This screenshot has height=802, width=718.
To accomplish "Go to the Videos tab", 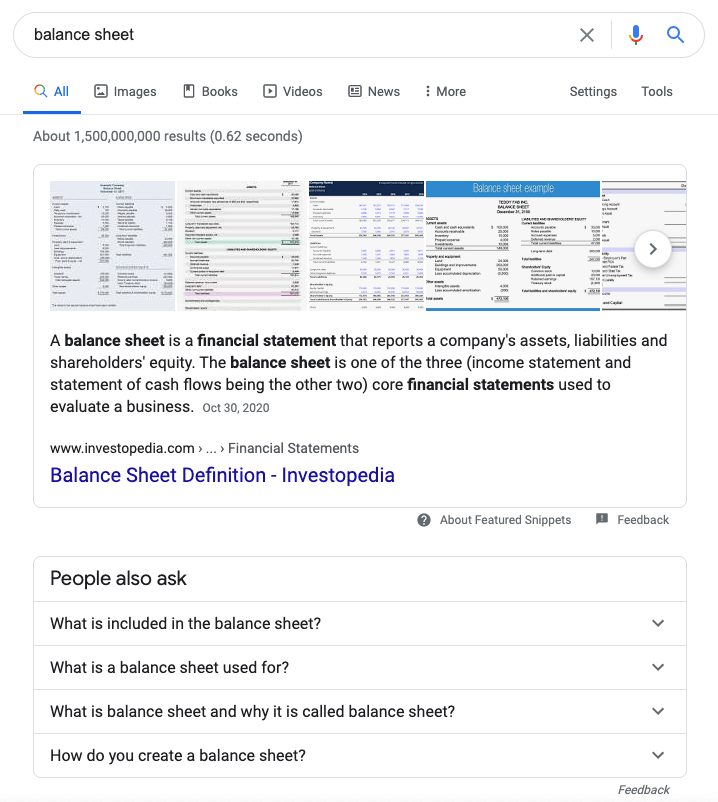I will [292, 91].
